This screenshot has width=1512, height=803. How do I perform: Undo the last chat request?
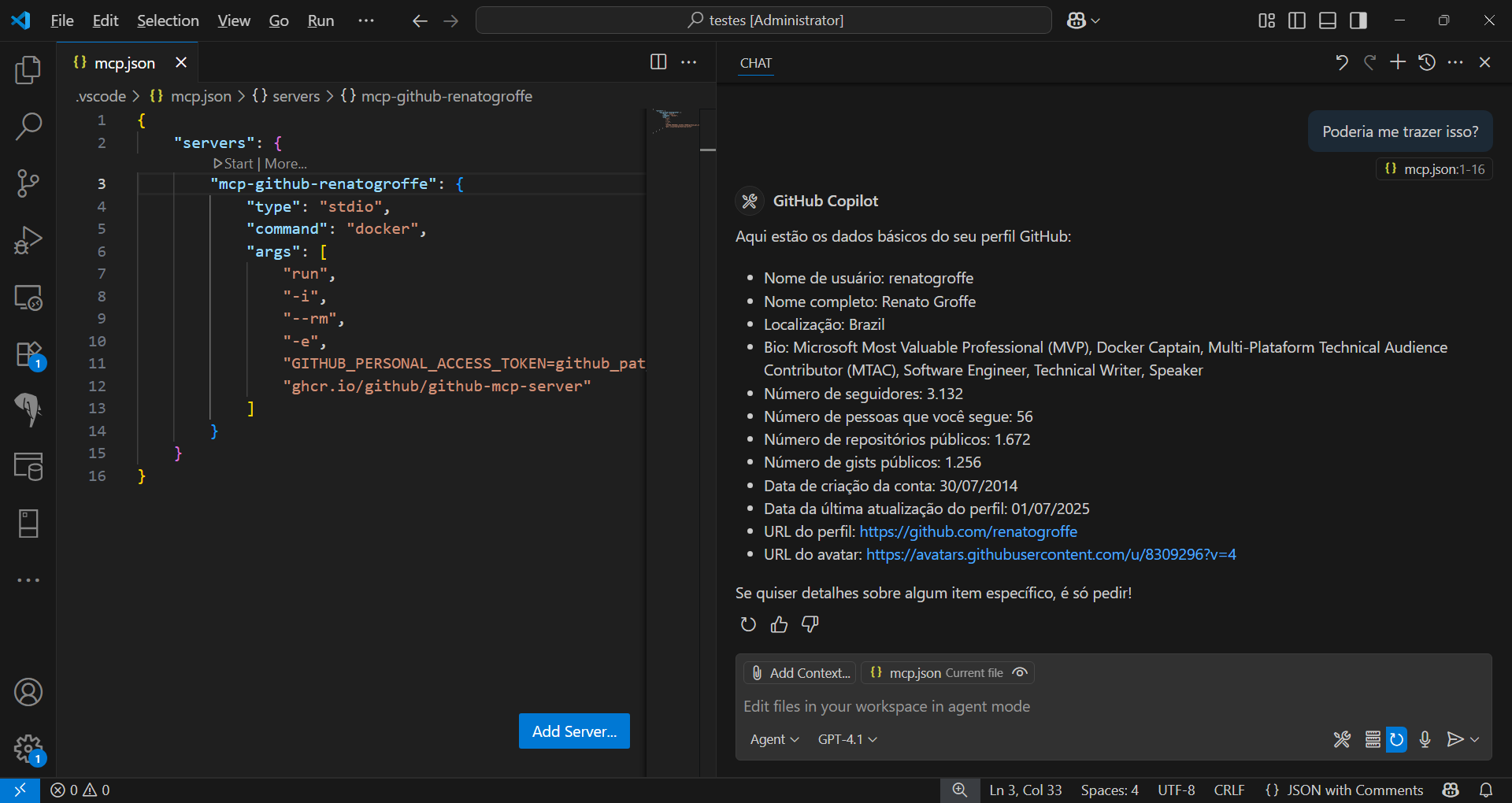pyautogui.click(x=1342, y=62)
